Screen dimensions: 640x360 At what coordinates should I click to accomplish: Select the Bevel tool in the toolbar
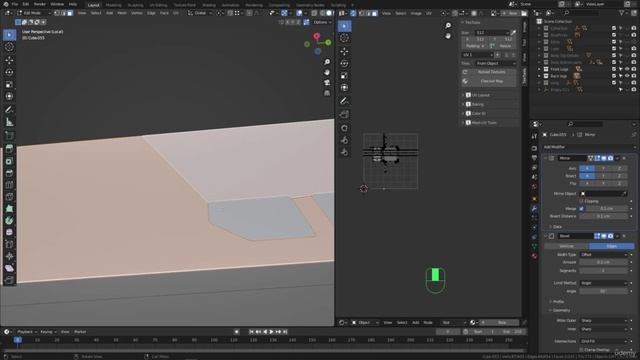tap(9, 173)
